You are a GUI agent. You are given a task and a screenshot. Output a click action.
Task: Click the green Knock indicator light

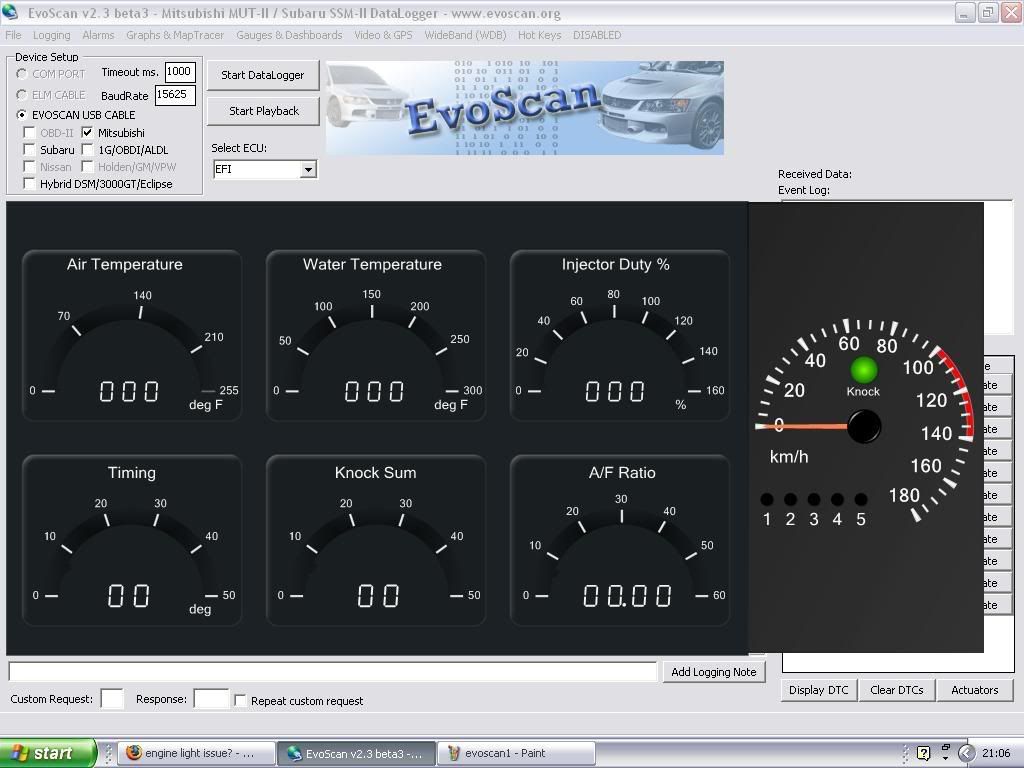coord(863,370)
